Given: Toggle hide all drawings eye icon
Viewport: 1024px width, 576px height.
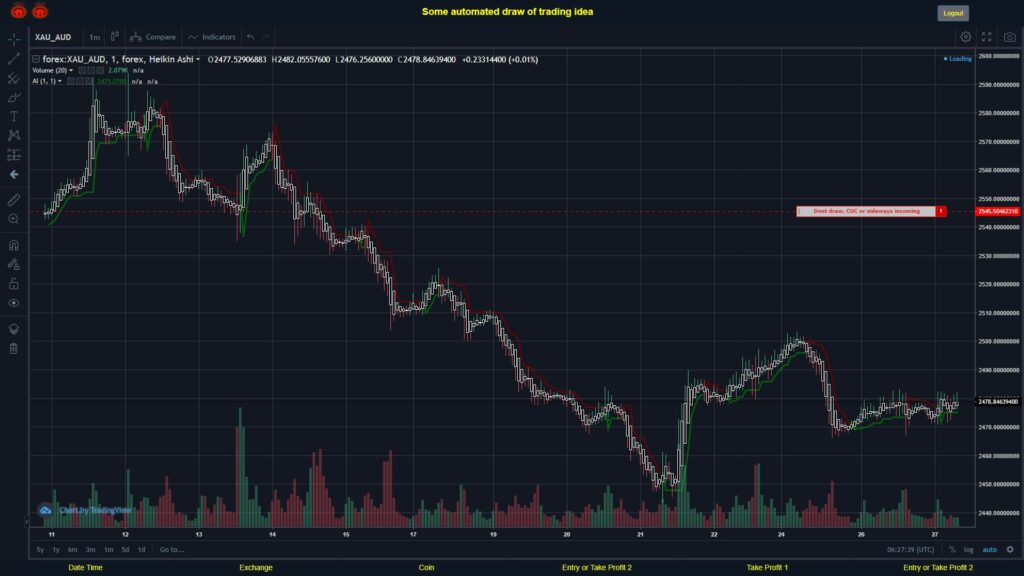Looking at the screenshot, I should click(x=14, y=303).
